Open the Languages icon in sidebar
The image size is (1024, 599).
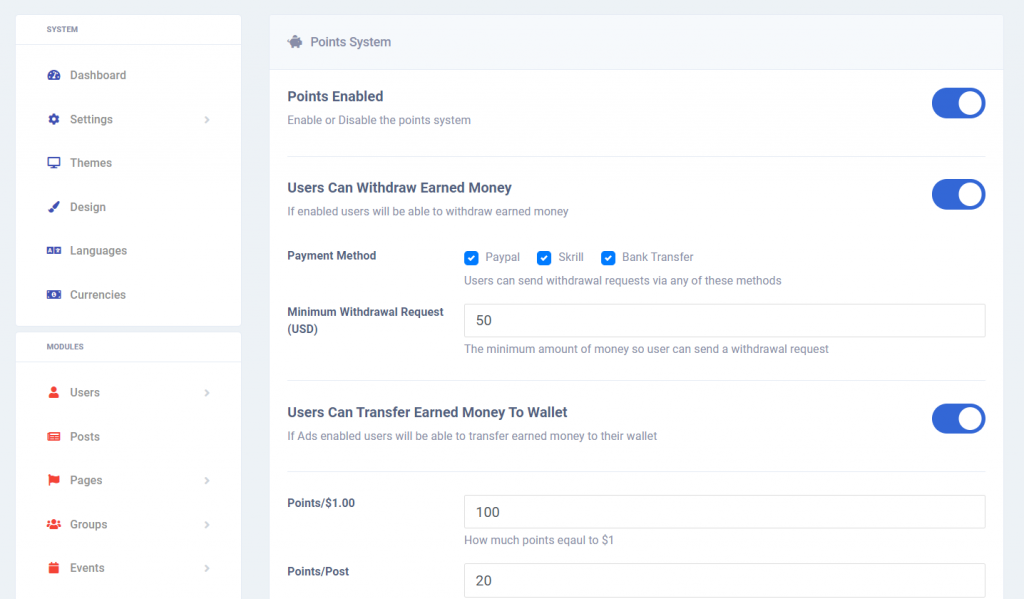pyautogui.click(x=54, y=250)
